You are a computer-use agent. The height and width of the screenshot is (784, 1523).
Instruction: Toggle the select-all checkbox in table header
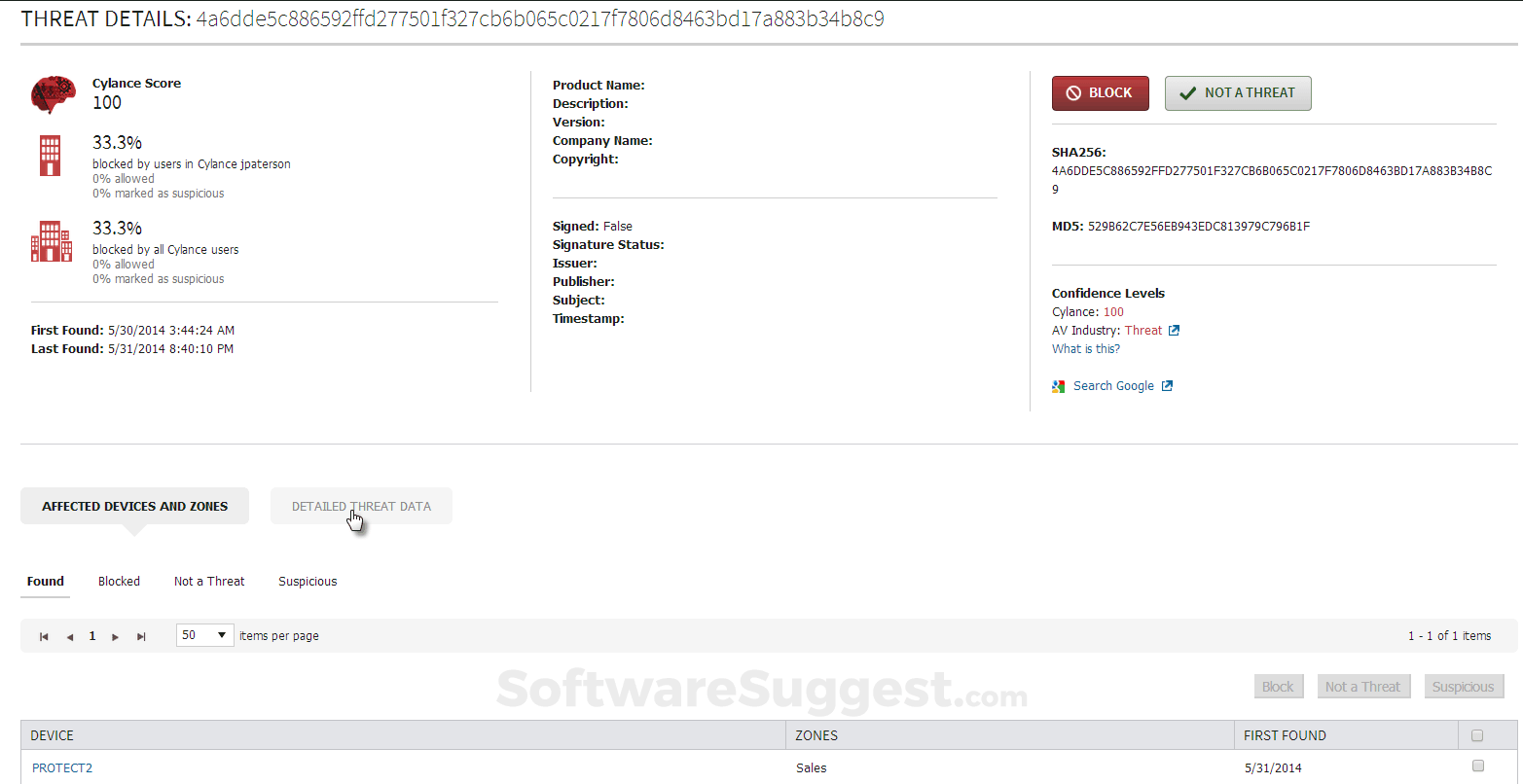pos(1477,735)
